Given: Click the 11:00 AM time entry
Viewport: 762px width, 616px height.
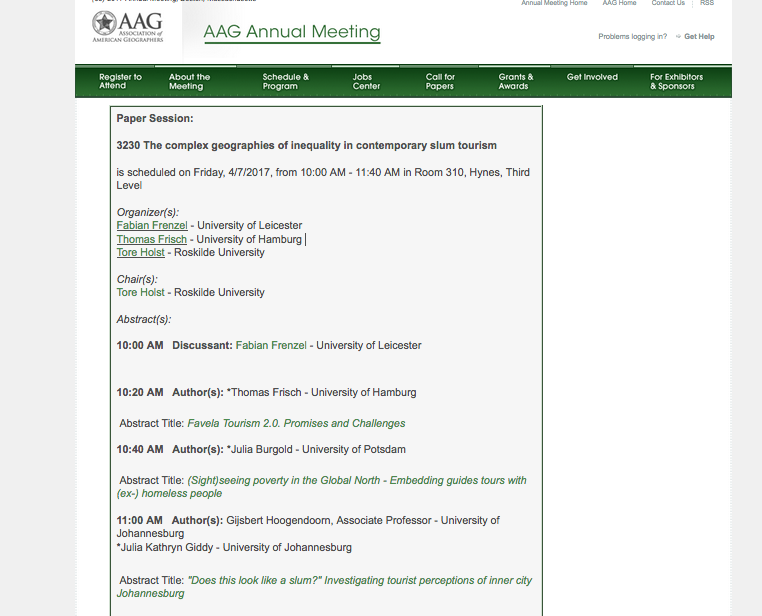Looking at the screenshot, I should [x=139, y=520].
